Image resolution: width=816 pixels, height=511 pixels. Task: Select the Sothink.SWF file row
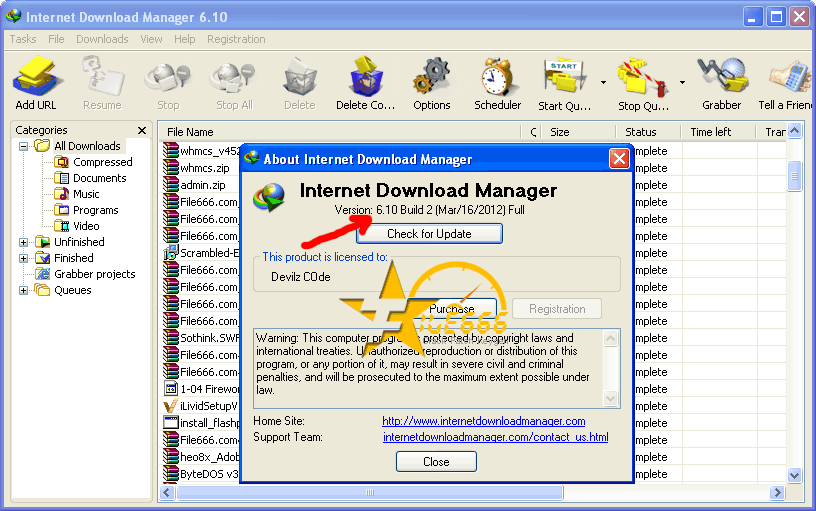click(201, 338)
